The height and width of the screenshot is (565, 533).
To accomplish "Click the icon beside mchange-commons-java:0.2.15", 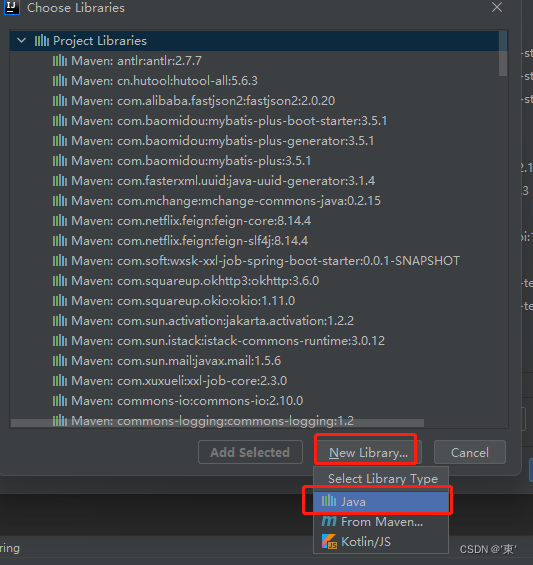I will (x=60, y=201).
